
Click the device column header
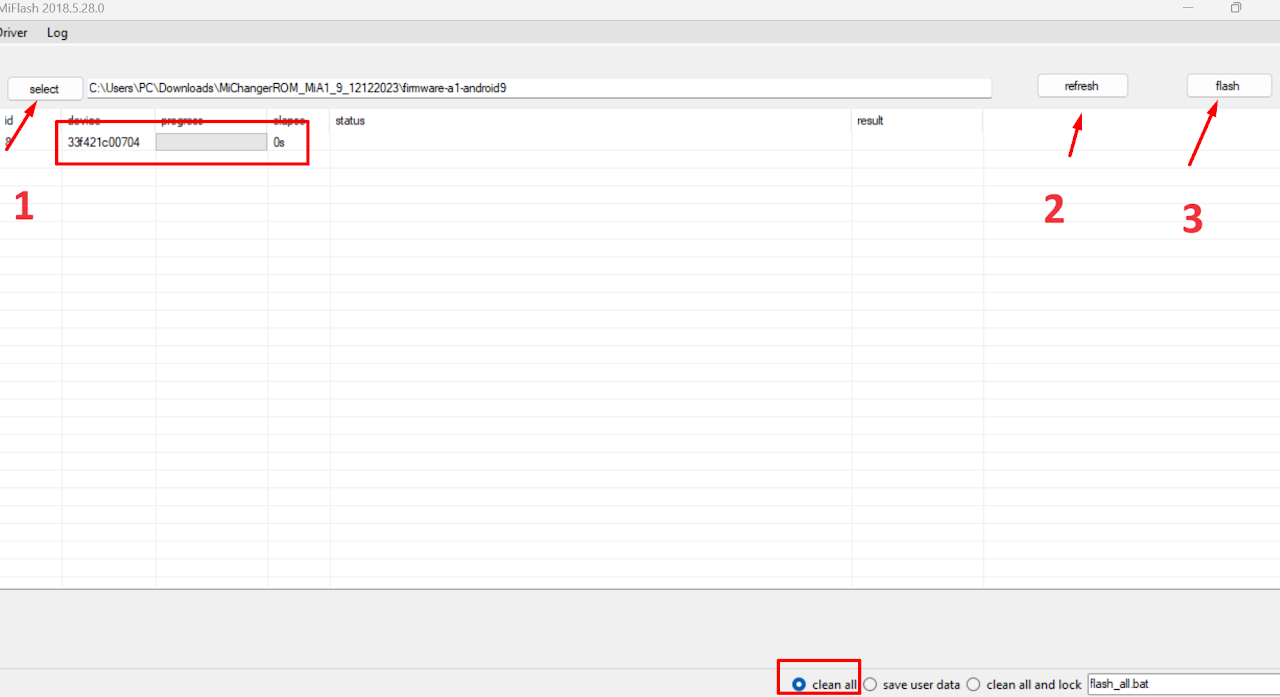[x=84, y=121]
